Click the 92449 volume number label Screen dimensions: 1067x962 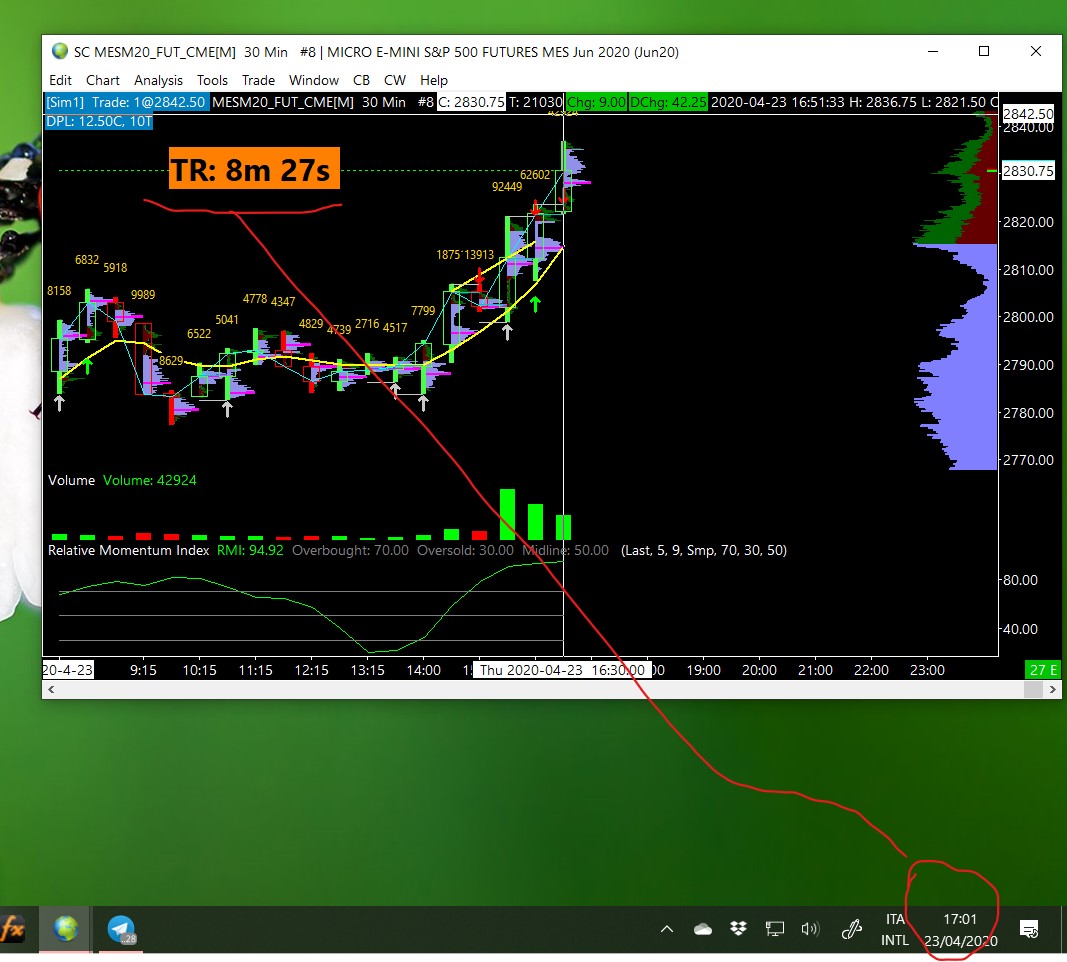[507, 187]
